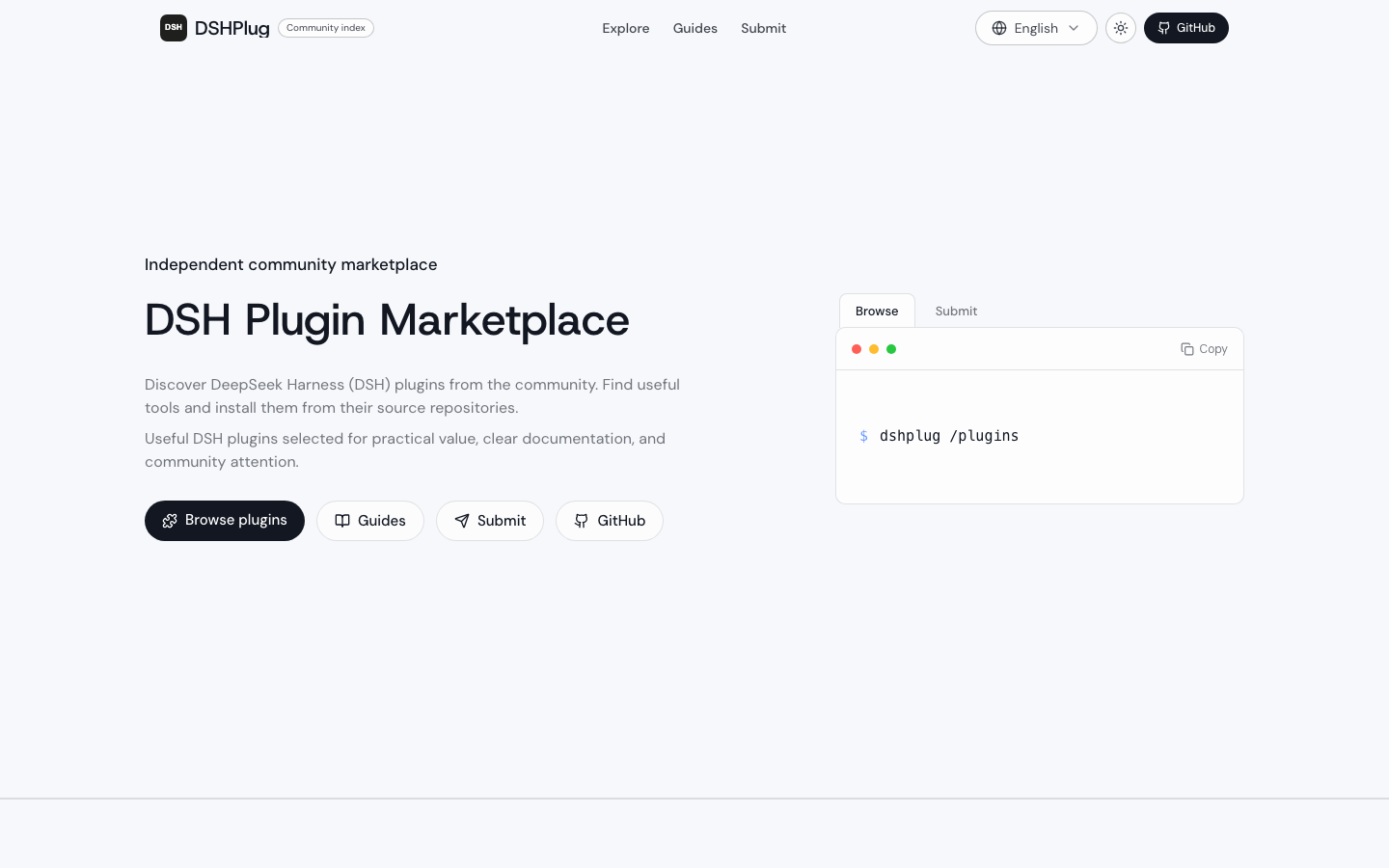Click the Submit button with paper plane

(490, 521)
